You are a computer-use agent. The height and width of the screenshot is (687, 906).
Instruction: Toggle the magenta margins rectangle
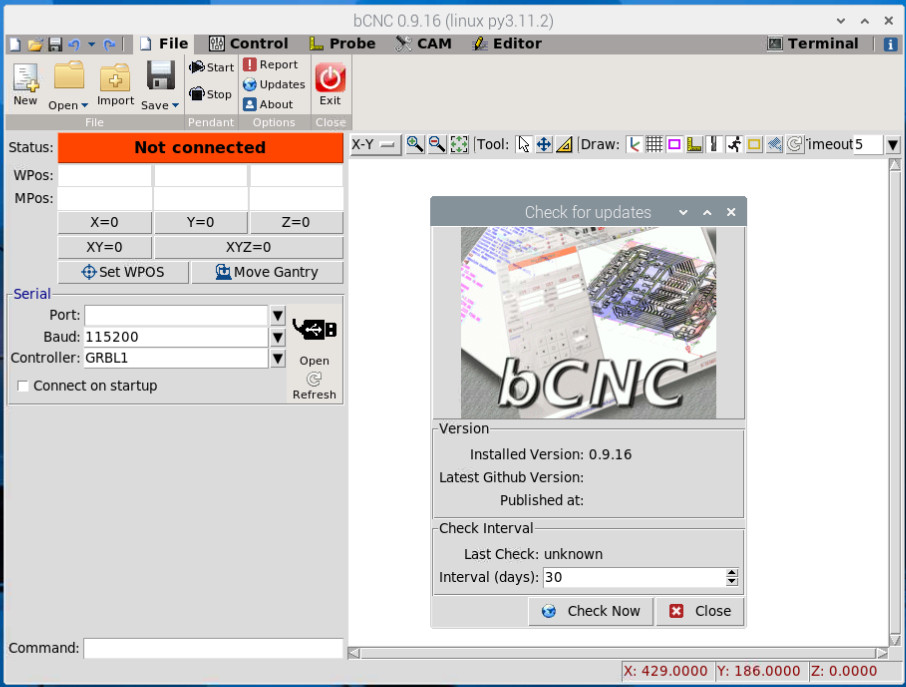tap(674, 144)
